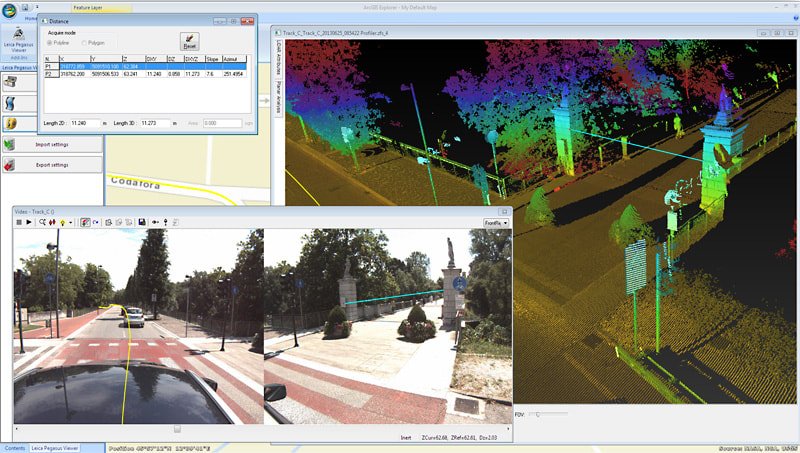The width and height of the screenshot is (800, 453).
Task: Open the vertical side tab above Planar Analysis
Action: 279,59
